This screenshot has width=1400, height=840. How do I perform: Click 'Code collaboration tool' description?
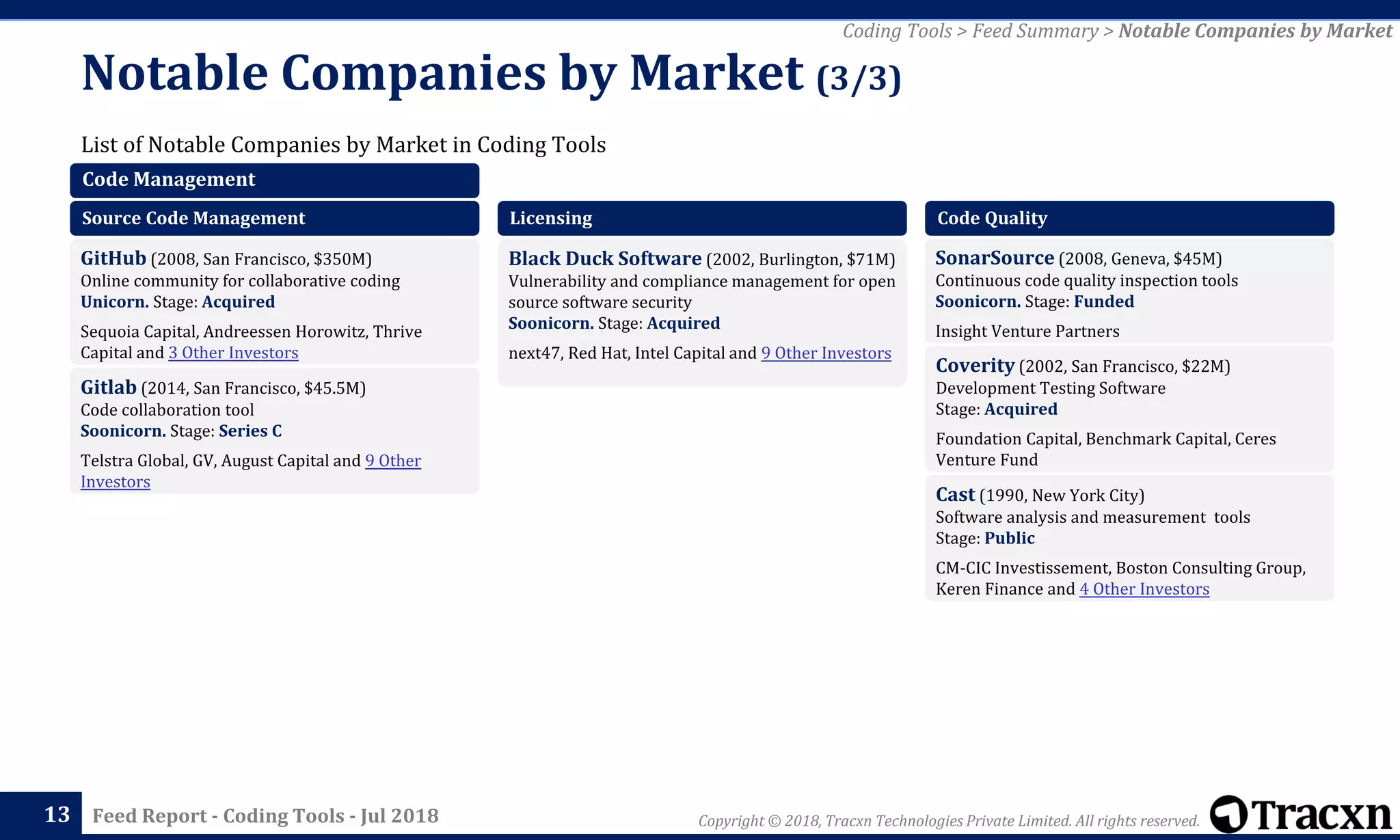click(x=167, y=410)
